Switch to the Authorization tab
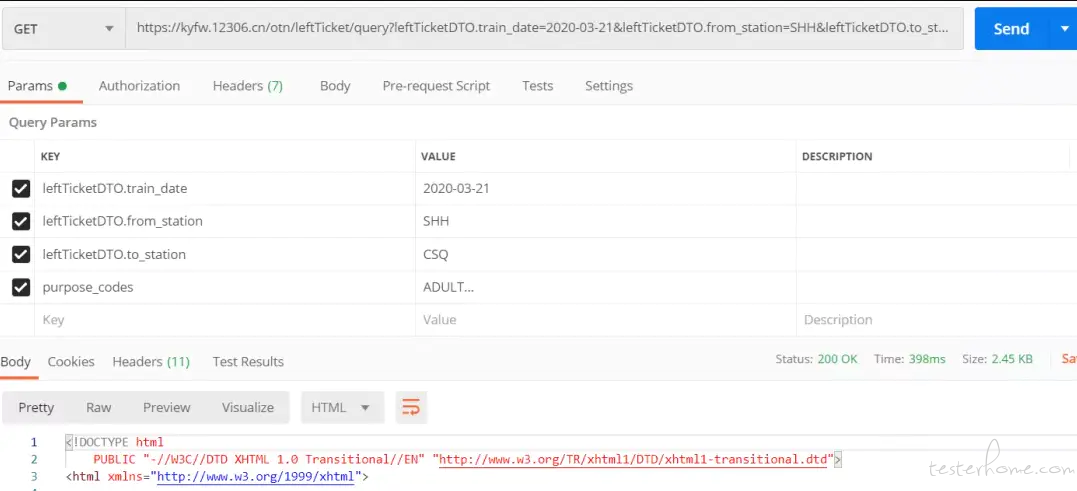 pyautogui.click(x=139, y=86)
